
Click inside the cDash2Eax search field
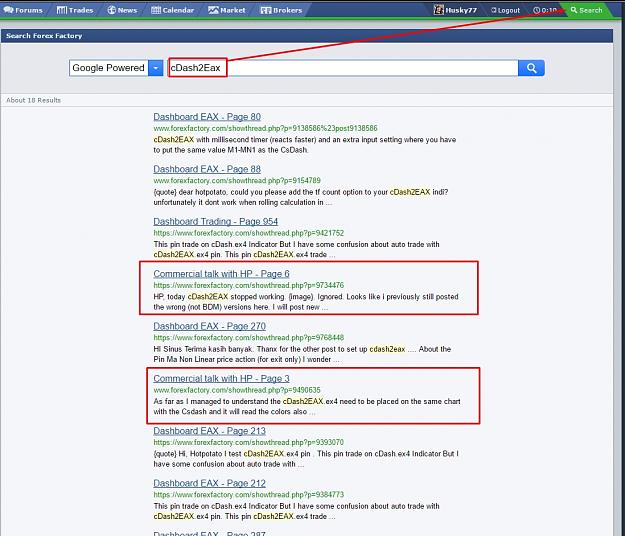[343, 68]
